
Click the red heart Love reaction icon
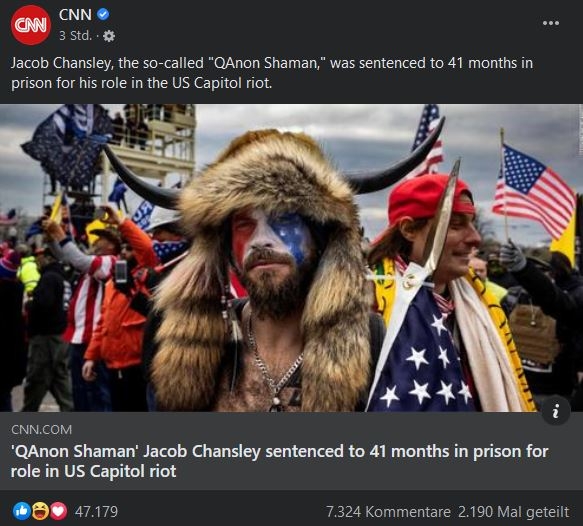58,512
